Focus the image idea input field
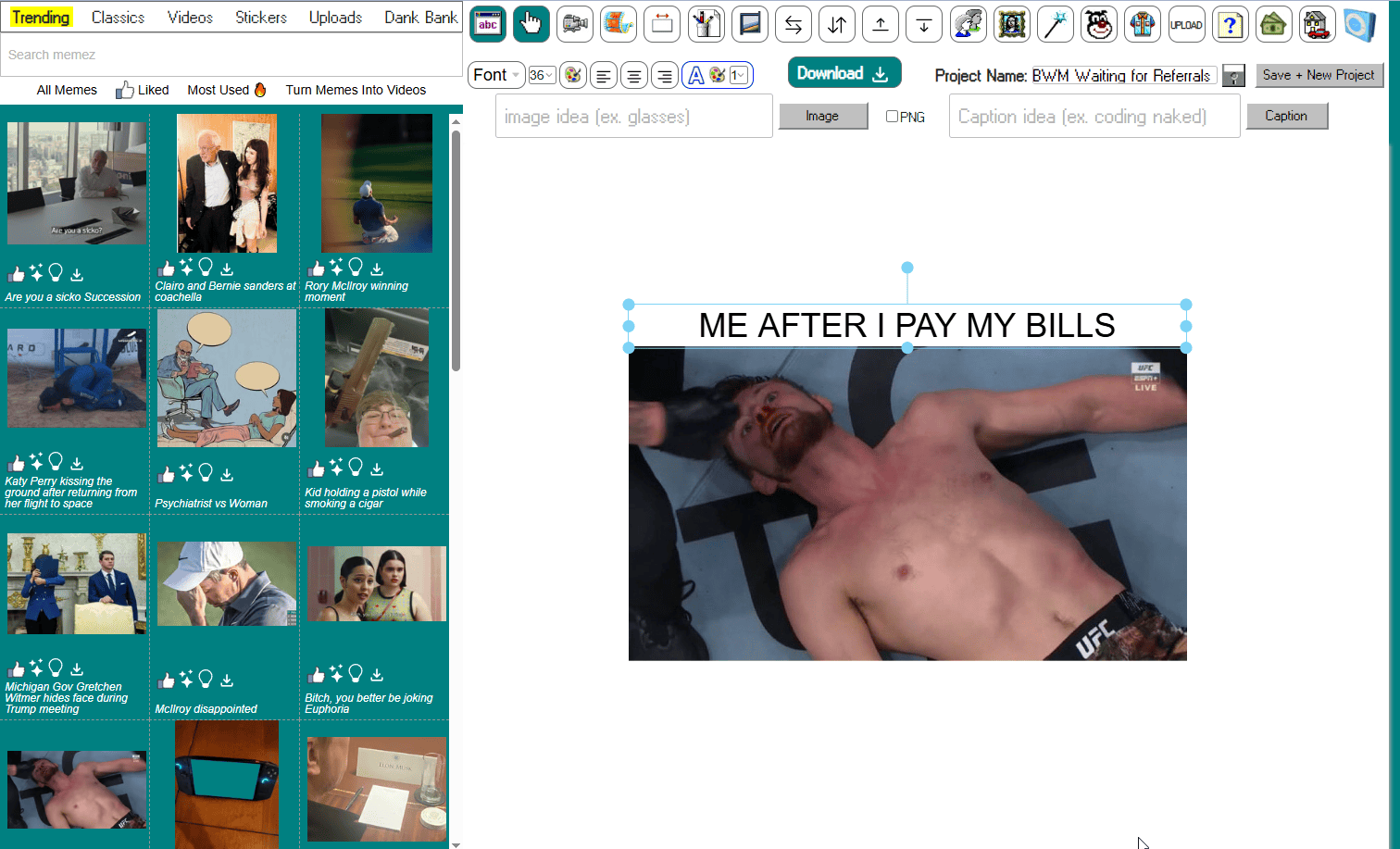This screenshot has height=849, width=1400. 634,116
